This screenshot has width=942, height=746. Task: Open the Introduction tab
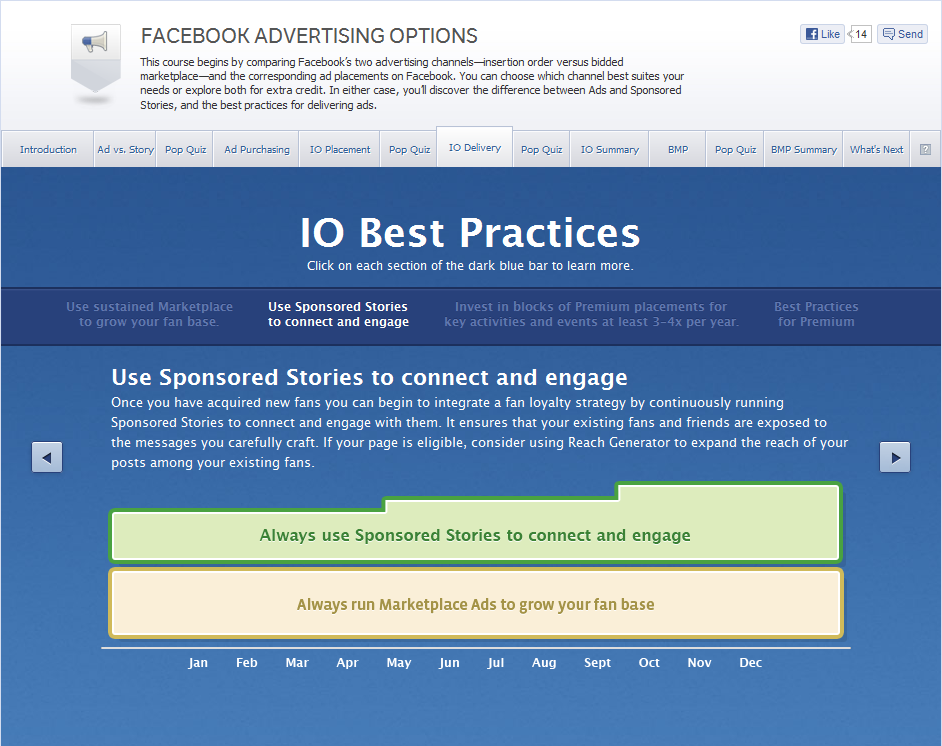[48, 150]
